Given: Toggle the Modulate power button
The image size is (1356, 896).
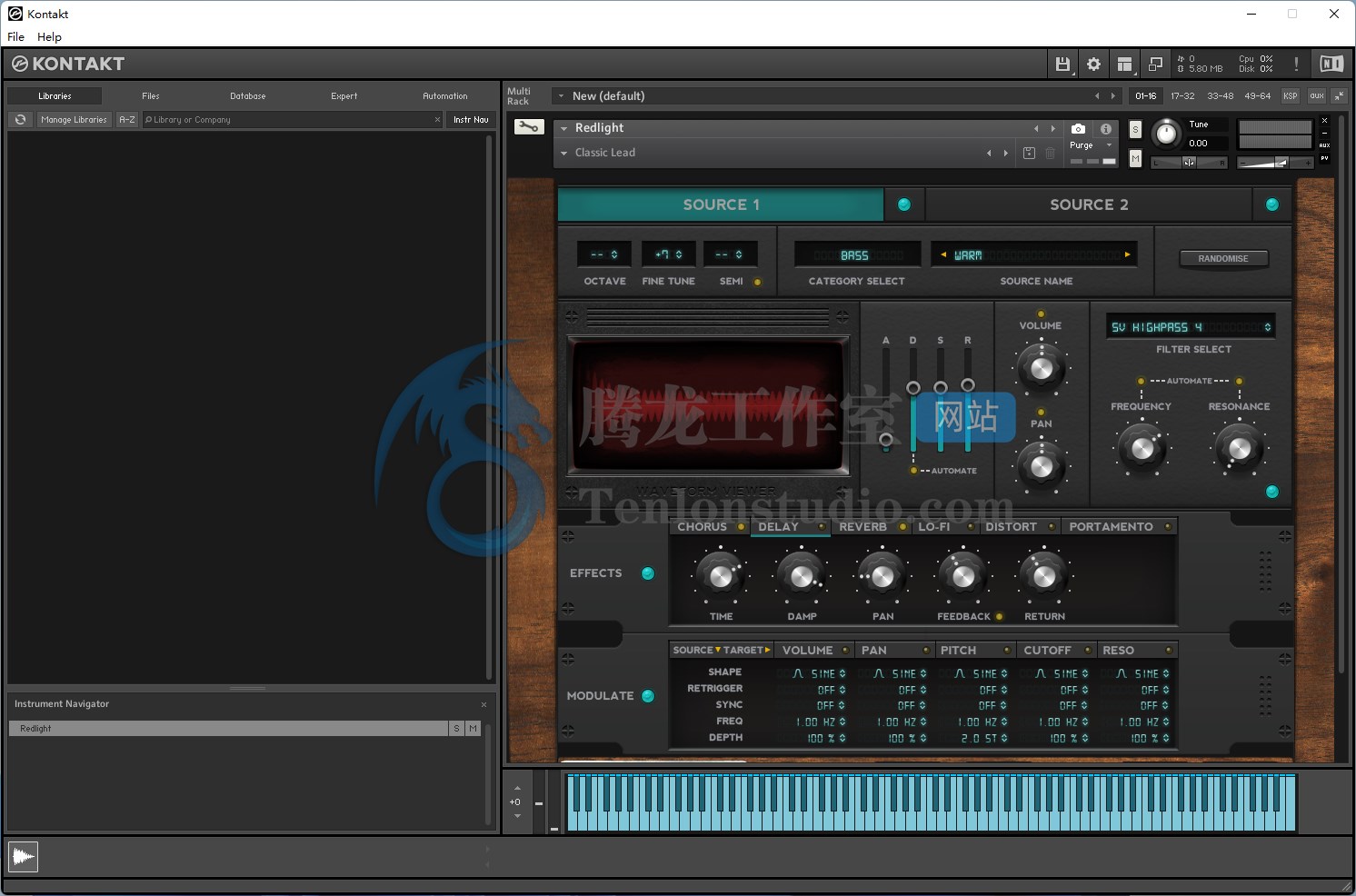Looking at the screenshot, I should (x=648, y=696).
